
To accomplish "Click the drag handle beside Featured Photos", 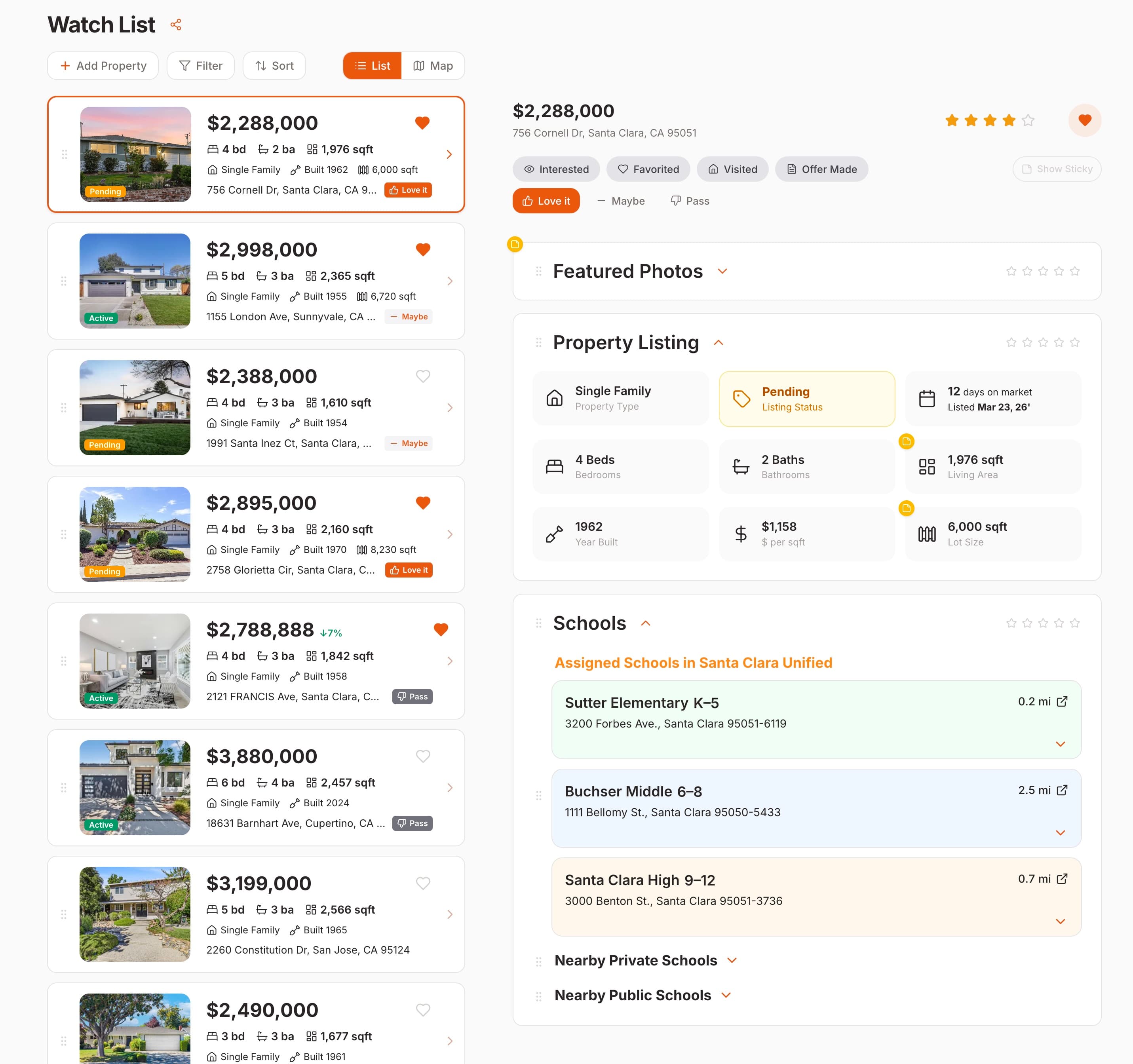I will click(538, 271).
